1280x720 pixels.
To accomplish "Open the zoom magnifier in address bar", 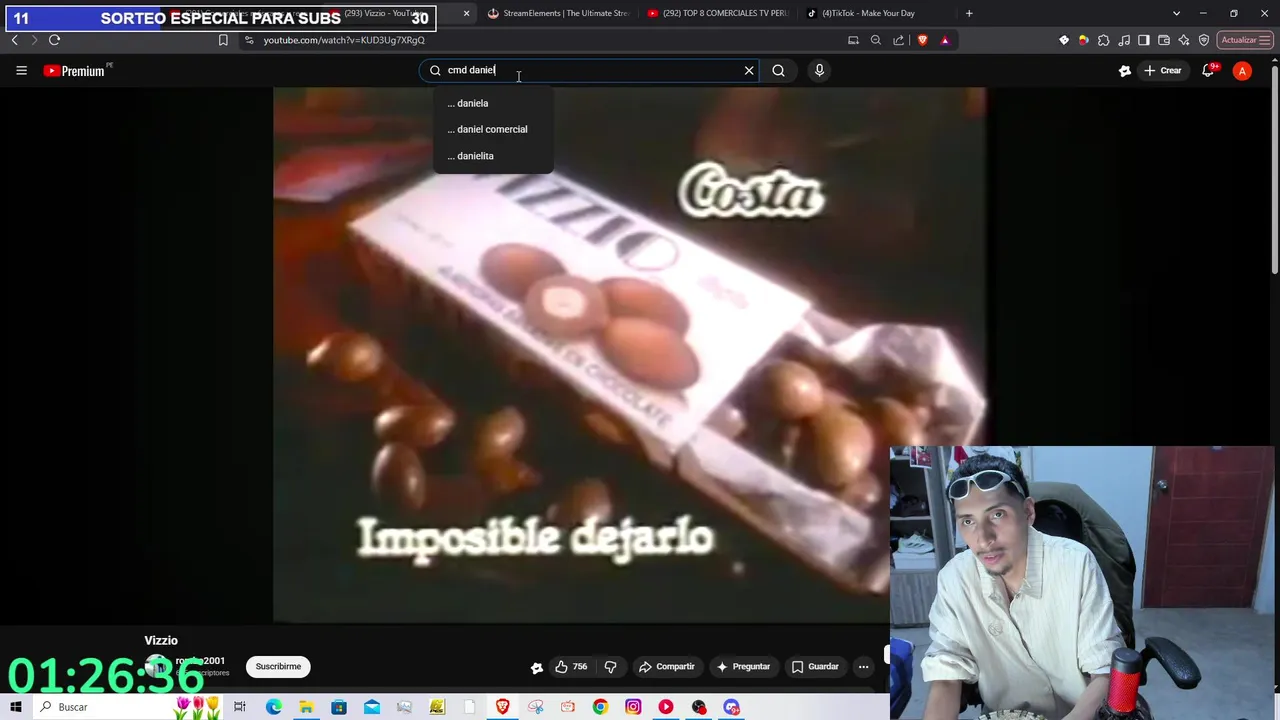I will (876, 40).
